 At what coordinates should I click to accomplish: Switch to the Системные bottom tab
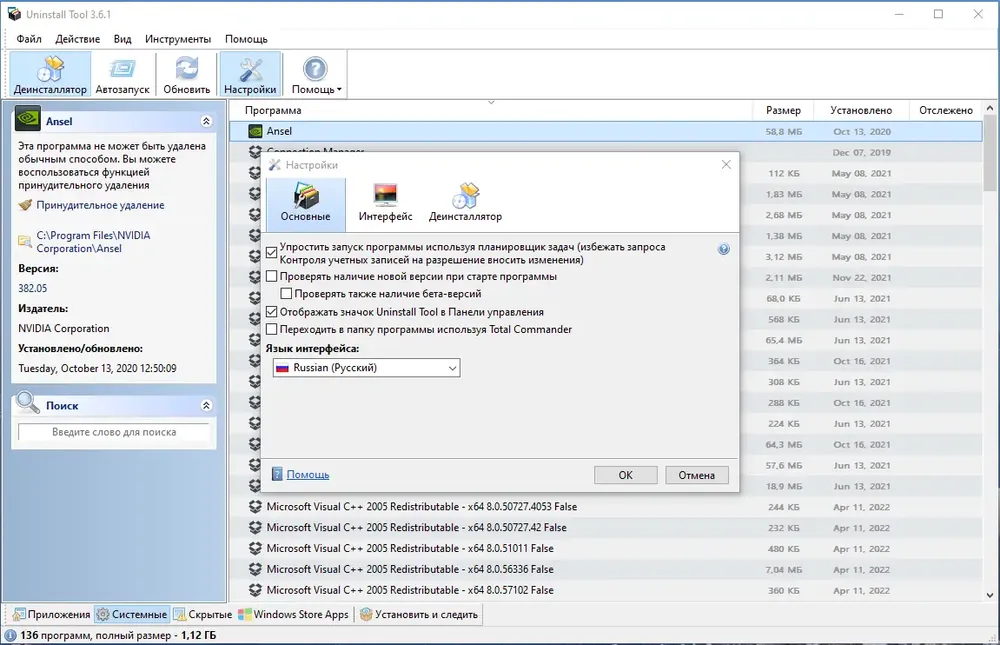click(x=132, y=614)
